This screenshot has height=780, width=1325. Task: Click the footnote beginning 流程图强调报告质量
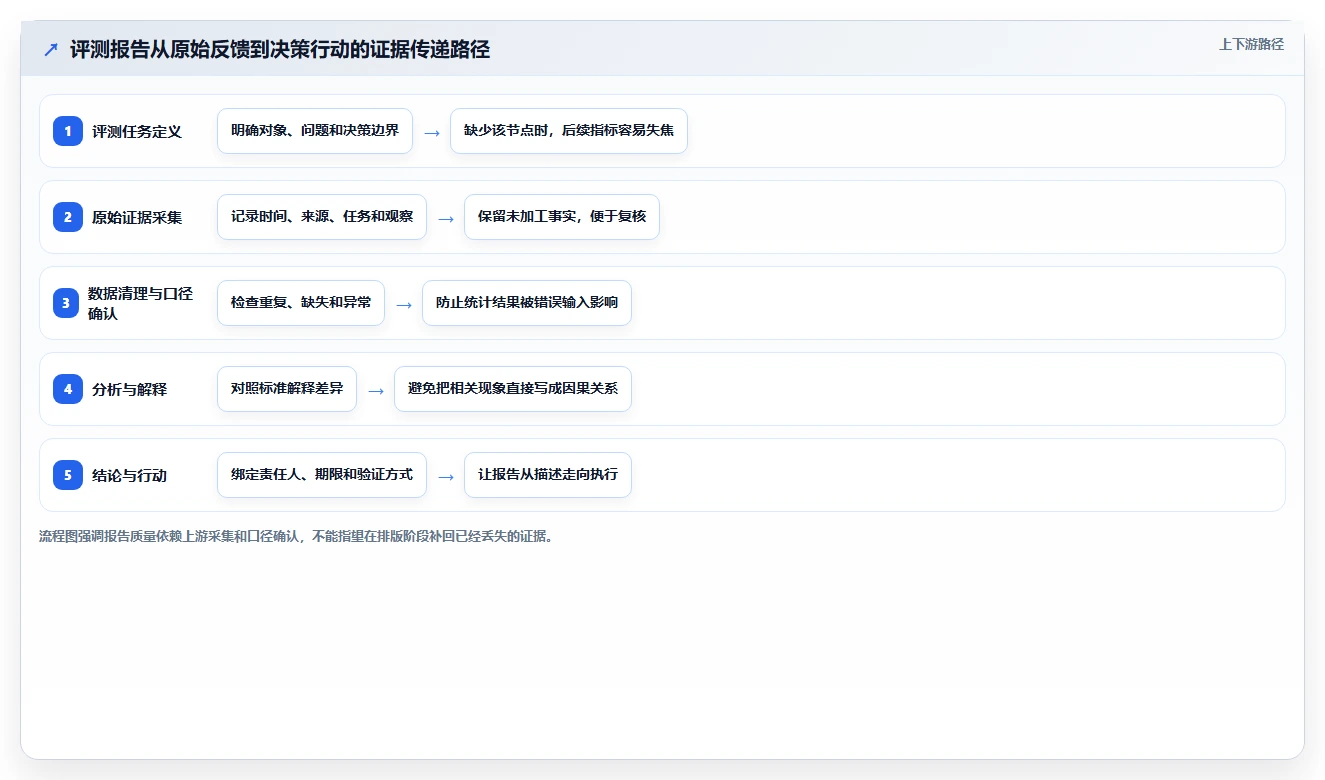pyautogui.click(x=296, y=536)
